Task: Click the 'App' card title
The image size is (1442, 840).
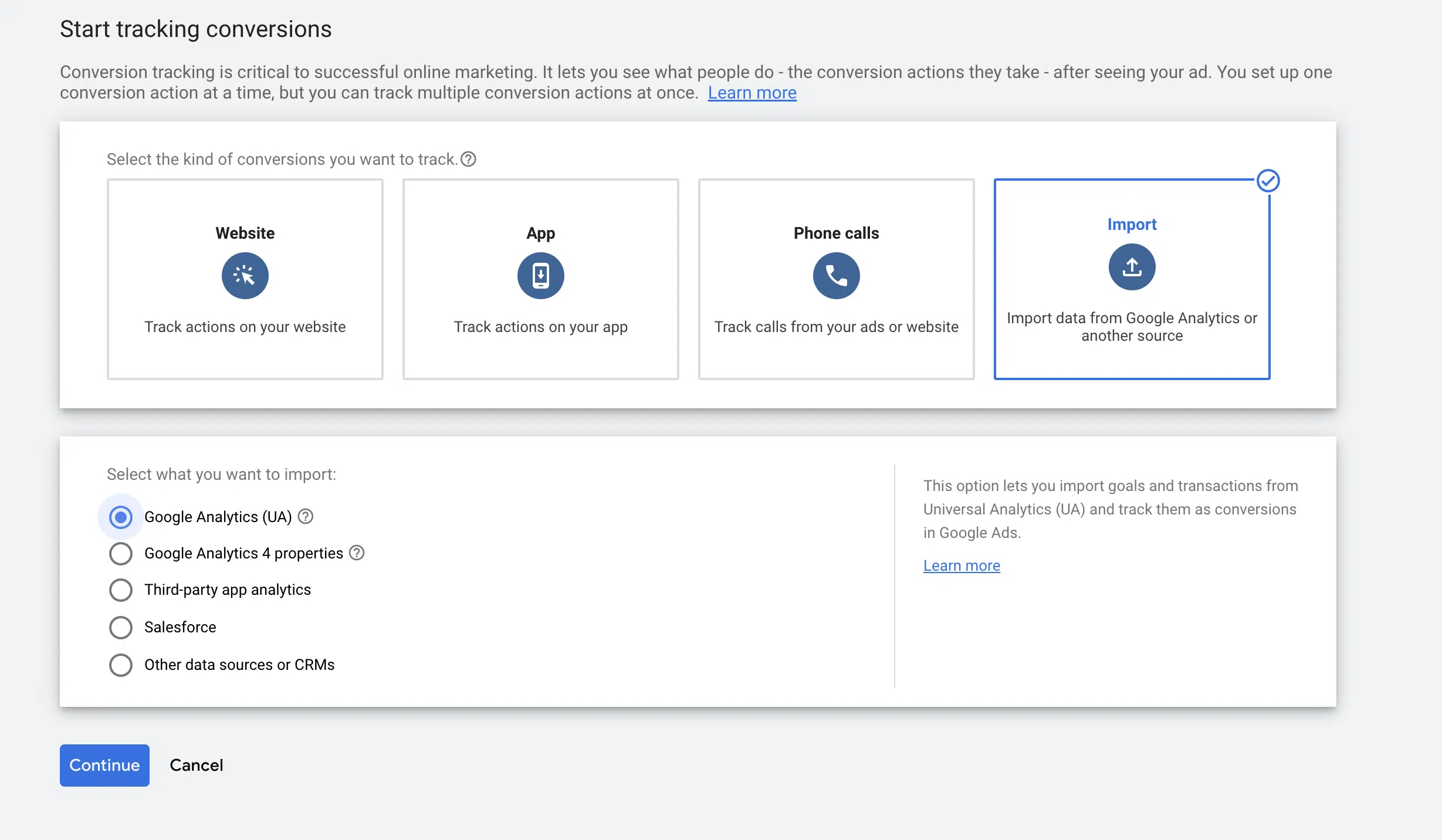Action: pyautogui.click(x=541, y=233)
